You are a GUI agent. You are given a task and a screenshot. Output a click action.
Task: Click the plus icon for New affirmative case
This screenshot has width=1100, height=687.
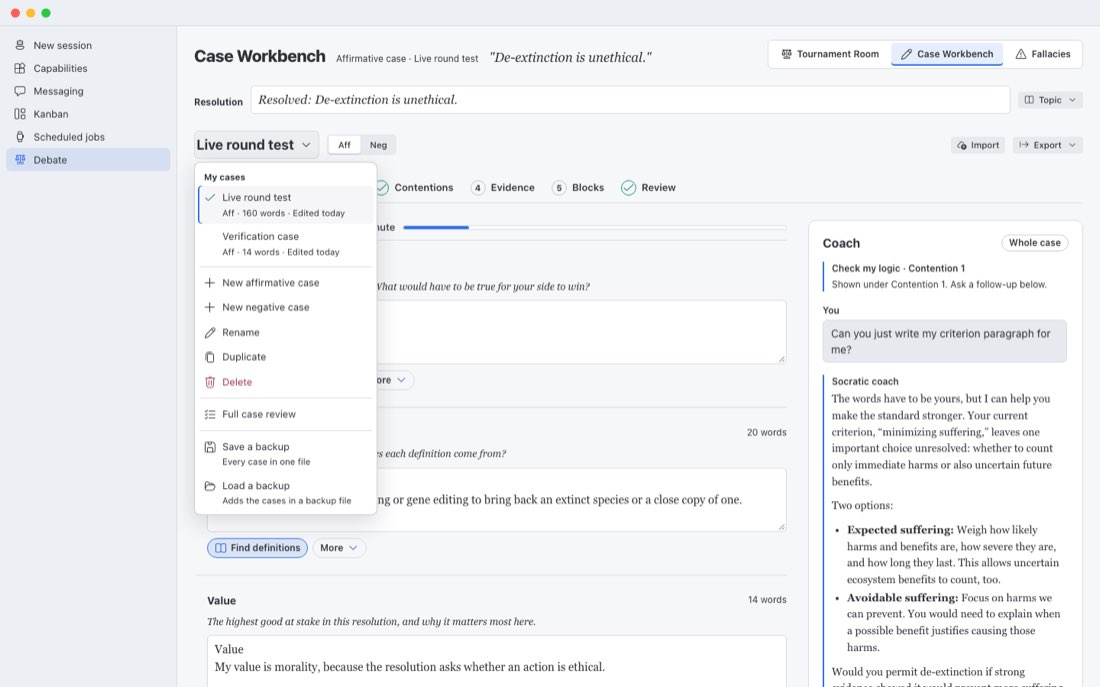pyautogui.click(x=210, y=283)
